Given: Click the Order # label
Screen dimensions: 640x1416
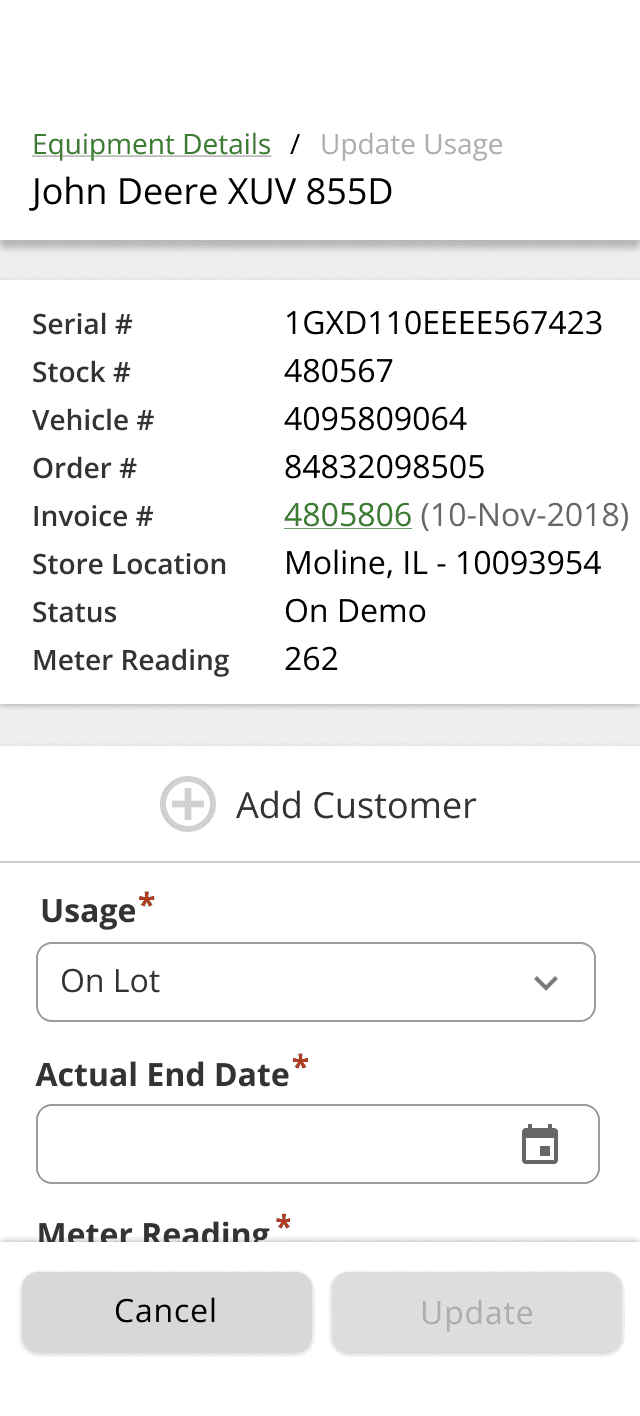Looking at the screenshot, I should pyautogui.click(x=85, y=468).
